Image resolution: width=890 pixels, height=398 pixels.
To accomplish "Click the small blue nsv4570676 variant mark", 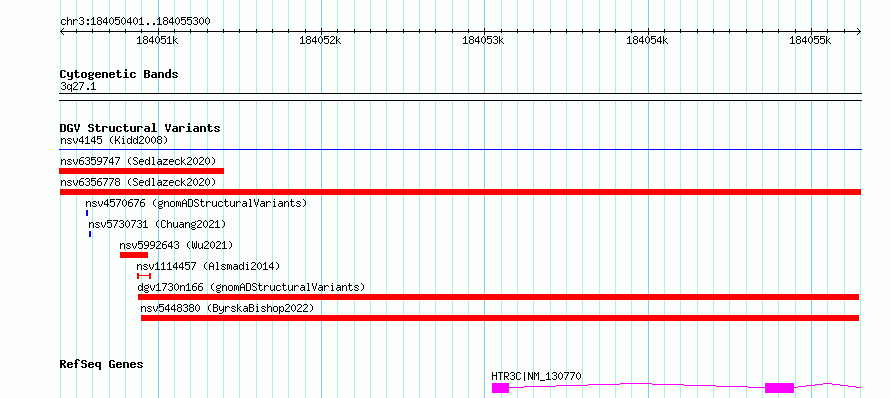I will 87,213.
